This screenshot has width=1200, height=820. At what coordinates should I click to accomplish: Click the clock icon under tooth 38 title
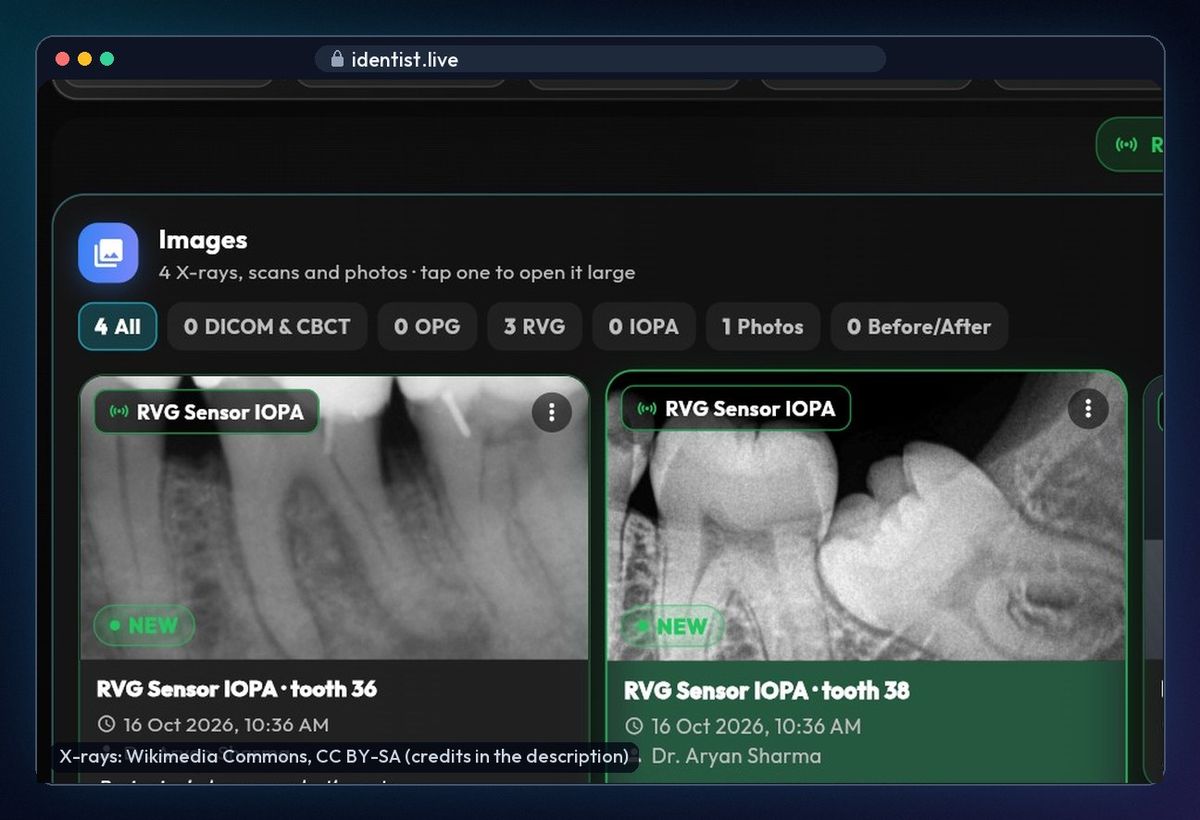pyautogui.click(x=634, y=726)
